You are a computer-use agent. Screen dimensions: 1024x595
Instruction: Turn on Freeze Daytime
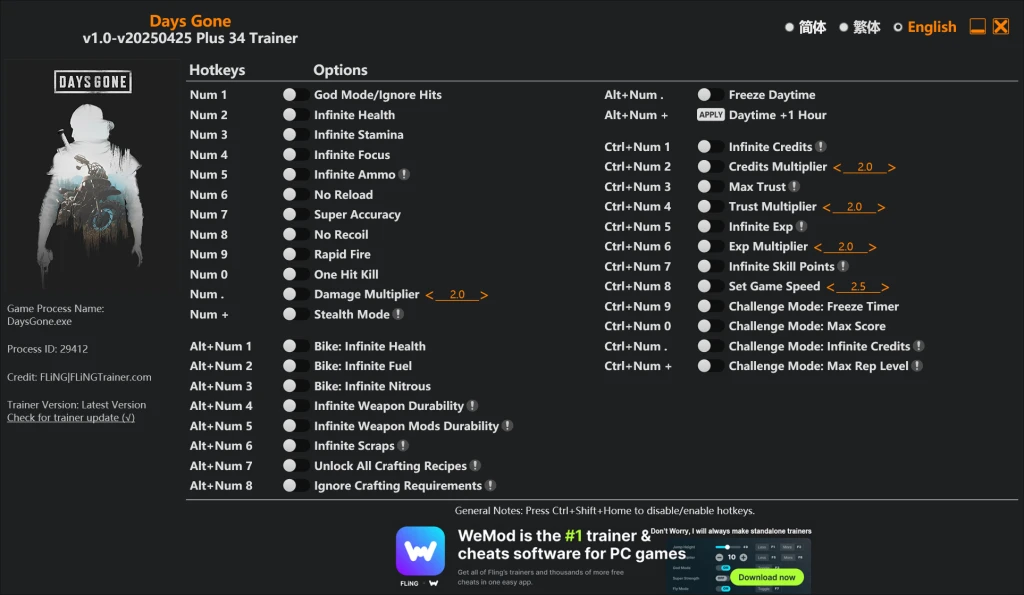point(710,95)
